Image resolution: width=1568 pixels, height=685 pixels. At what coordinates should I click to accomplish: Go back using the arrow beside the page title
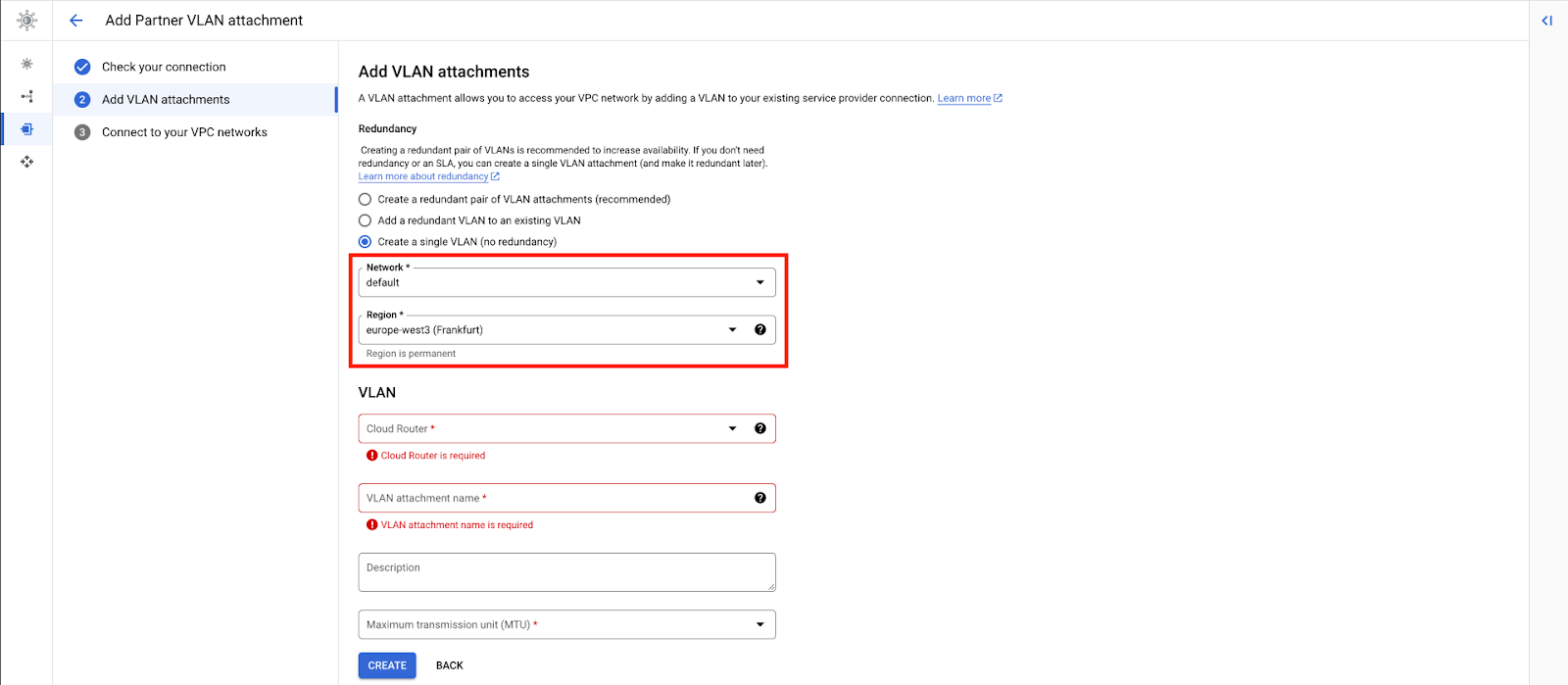coord(75,20)
